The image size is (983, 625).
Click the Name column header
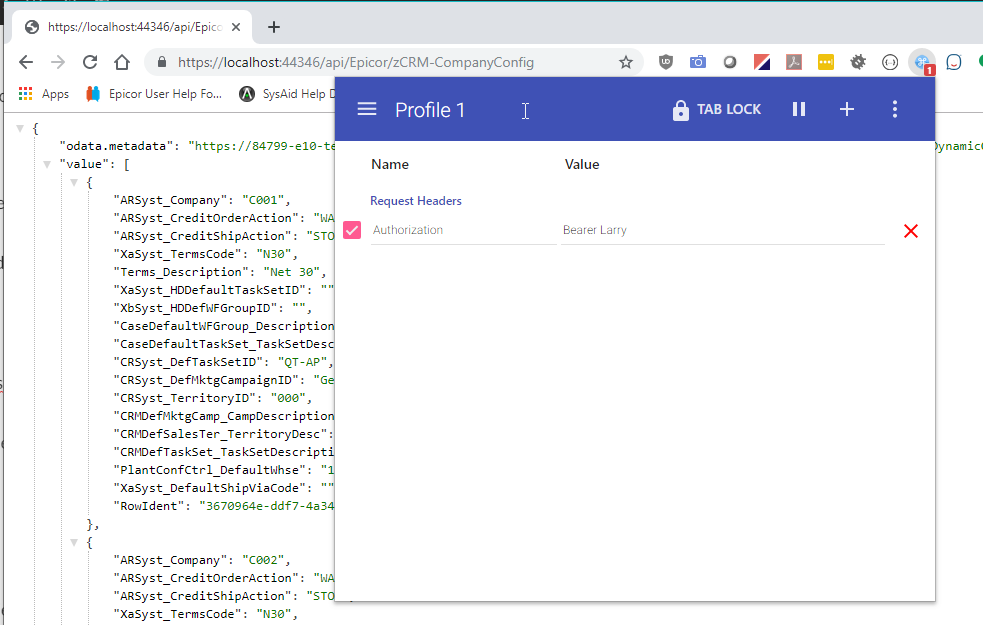coord(390,164)
